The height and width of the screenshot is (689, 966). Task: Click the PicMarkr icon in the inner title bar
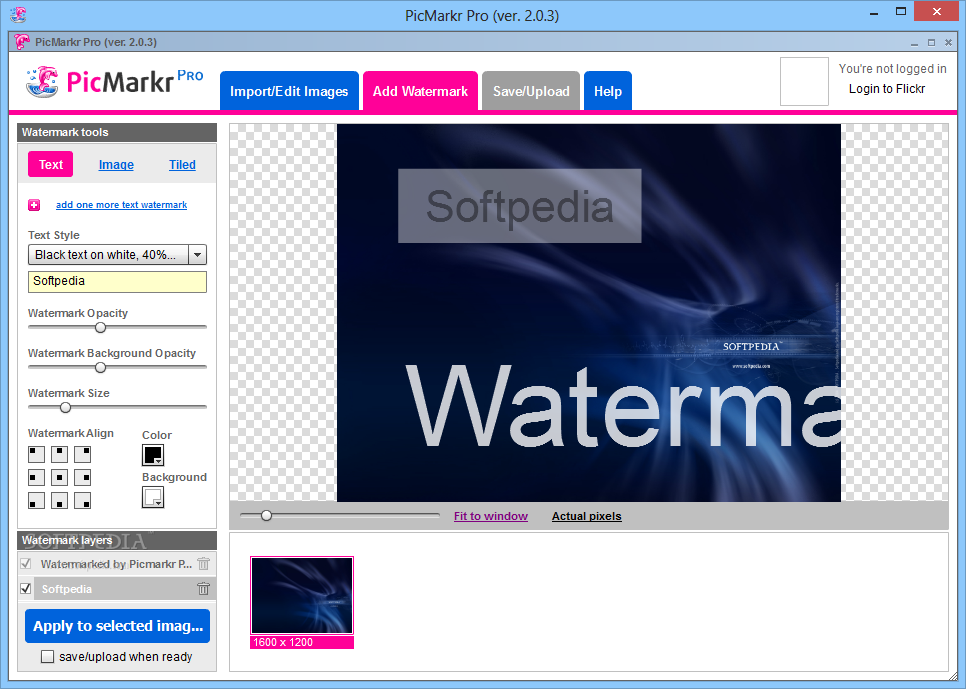(x=22, y=42)
